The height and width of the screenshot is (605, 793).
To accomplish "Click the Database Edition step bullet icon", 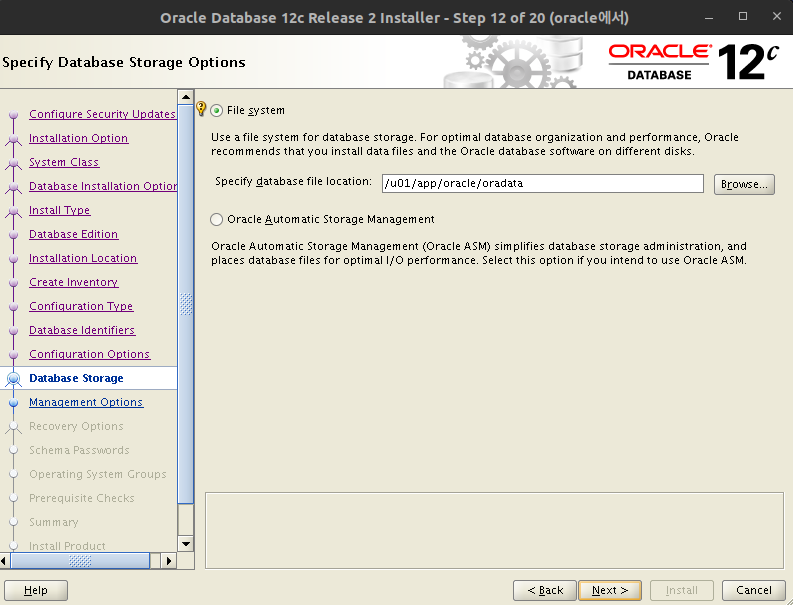I will (14, 235).
